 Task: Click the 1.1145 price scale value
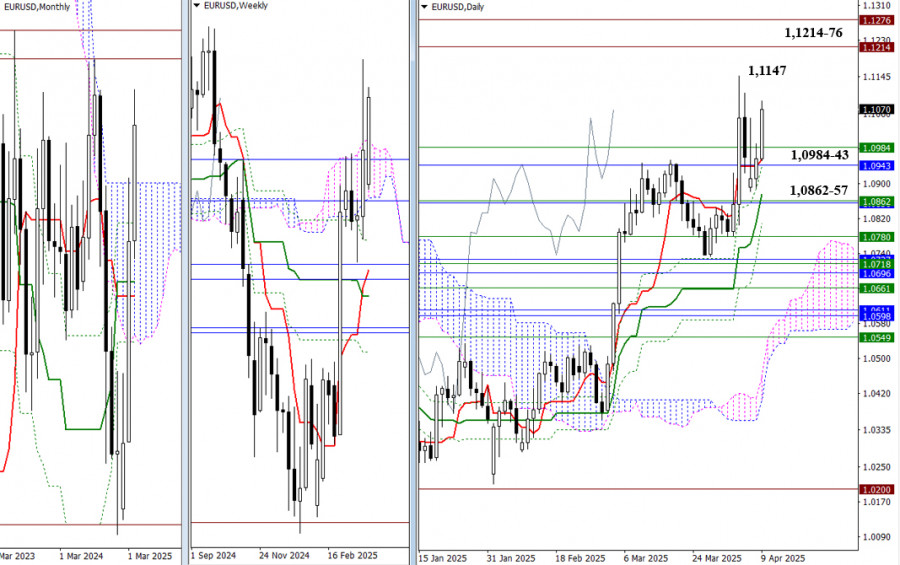[x=877, y=77]
